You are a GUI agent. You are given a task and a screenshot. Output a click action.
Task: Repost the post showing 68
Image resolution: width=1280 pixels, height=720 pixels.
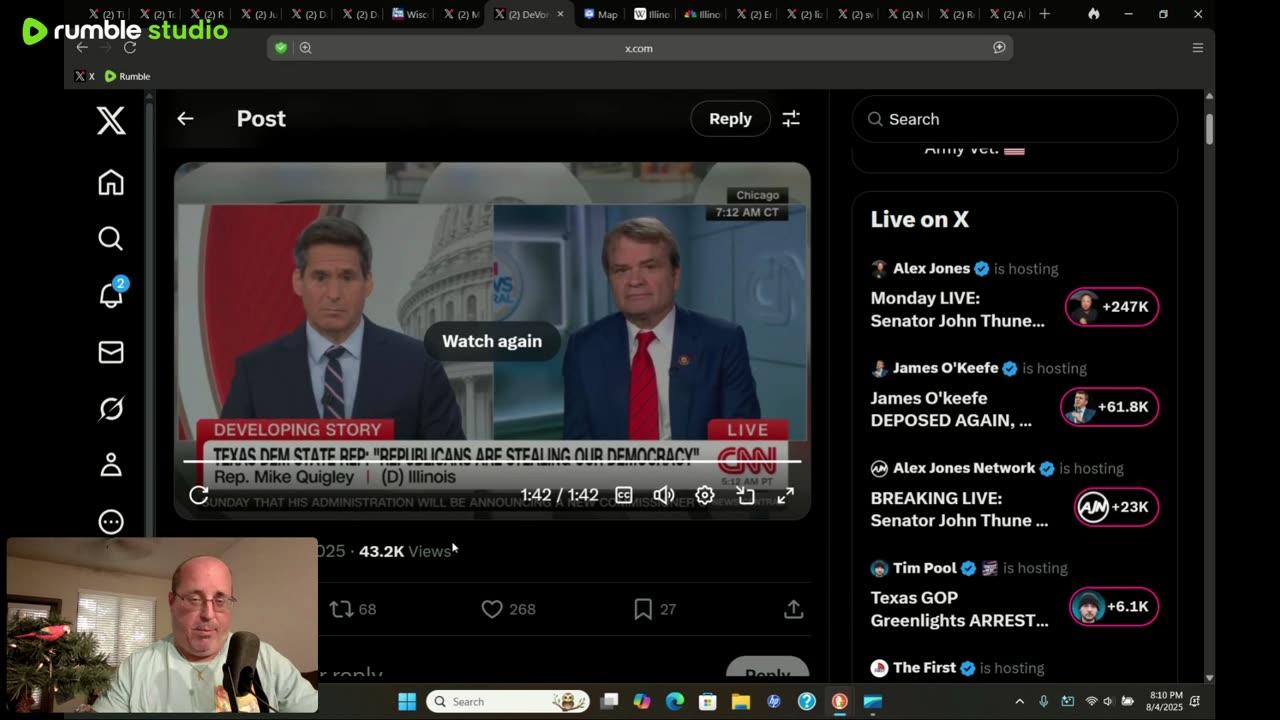click(353, 608)
